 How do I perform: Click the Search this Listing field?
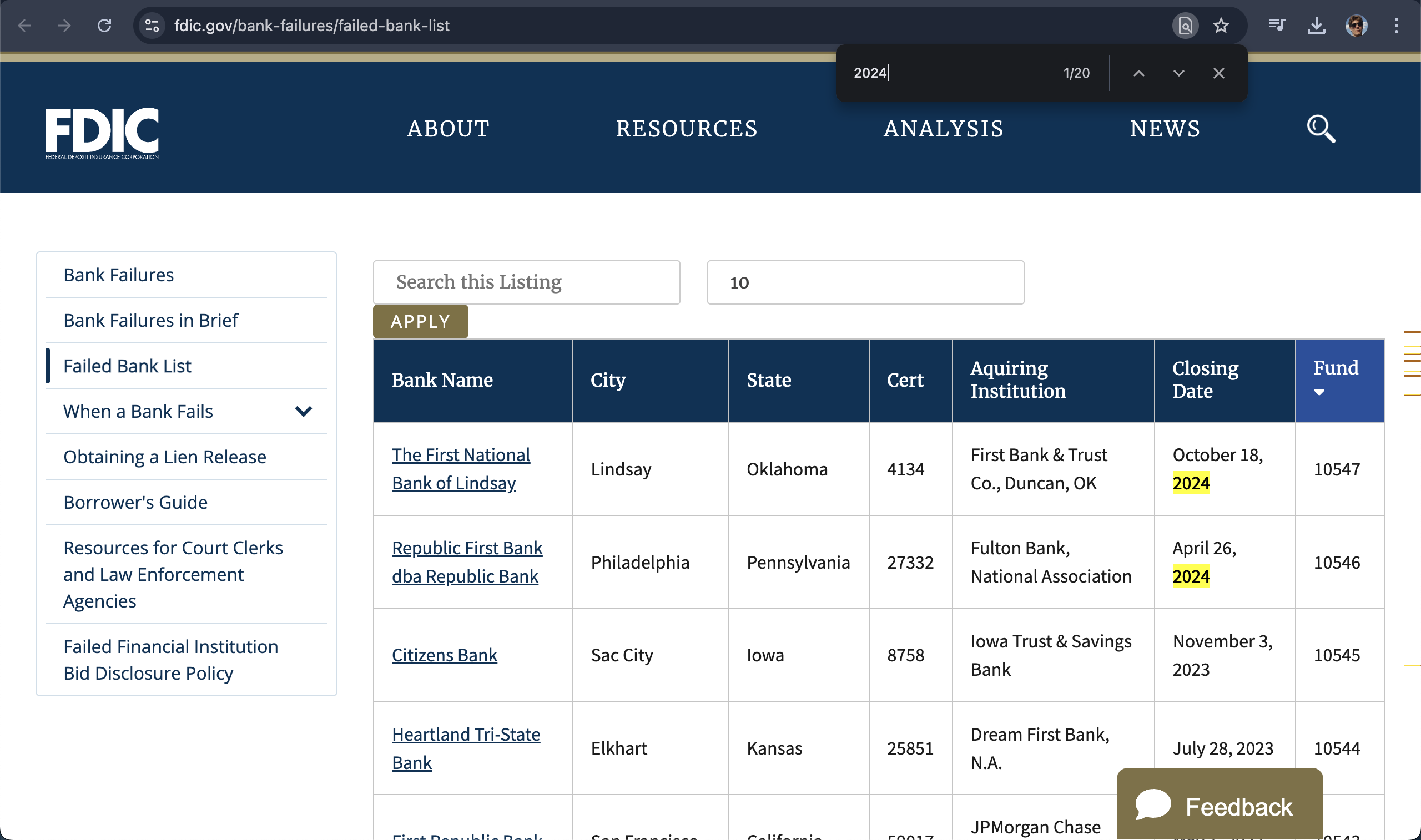click(x=527, y=282)
